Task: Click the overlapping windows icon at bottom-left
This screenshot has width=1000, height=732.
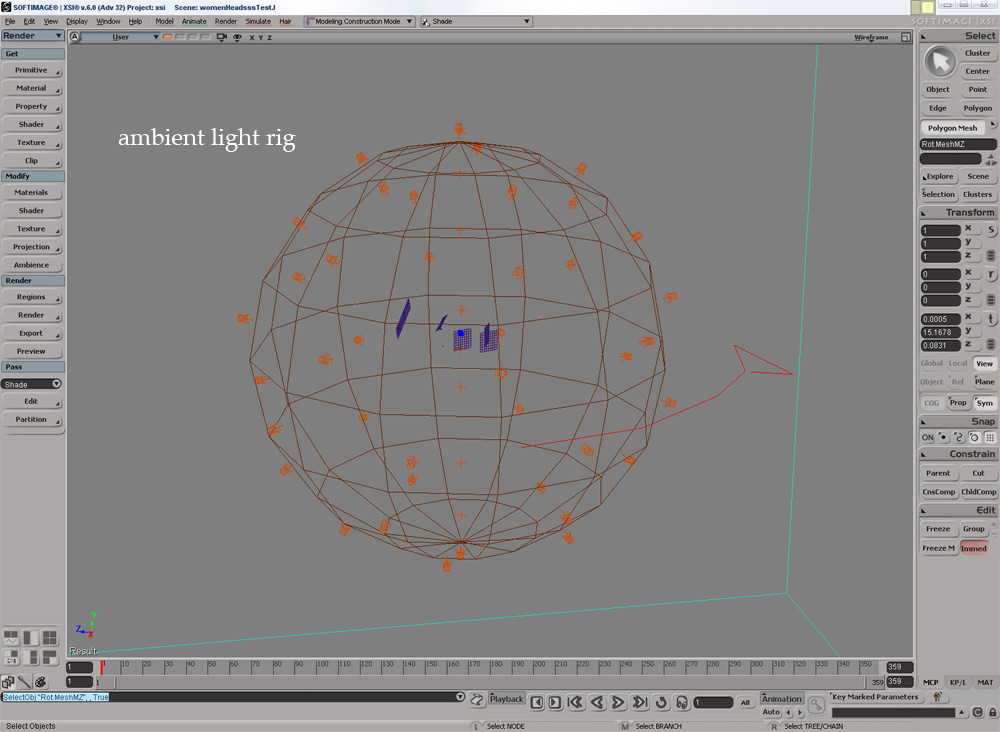Action: [x=8, y=682]
